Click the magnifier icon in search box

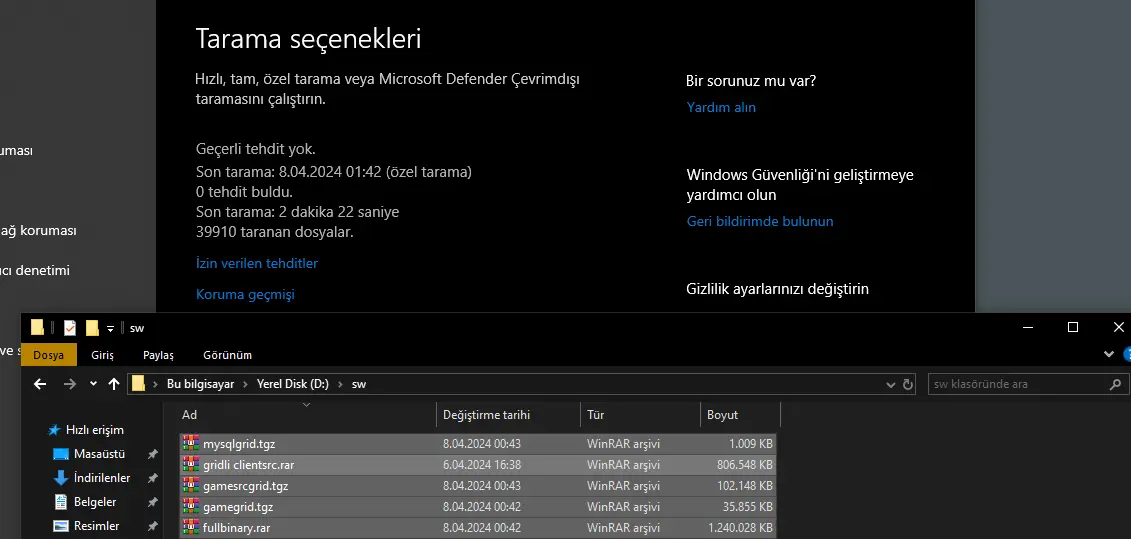1116,384
